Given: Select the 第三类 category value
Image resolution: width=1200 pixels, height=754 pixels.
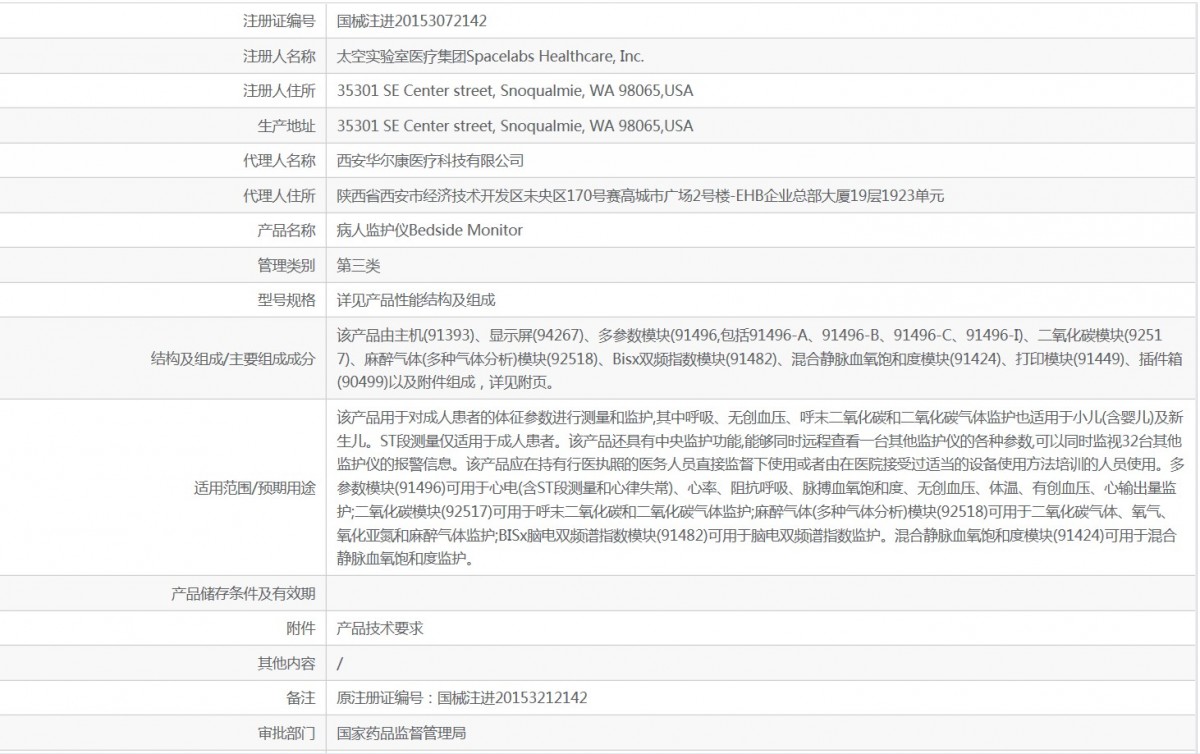Looking at the screenshot, I should pyautogui.click(x=358, y=265).
